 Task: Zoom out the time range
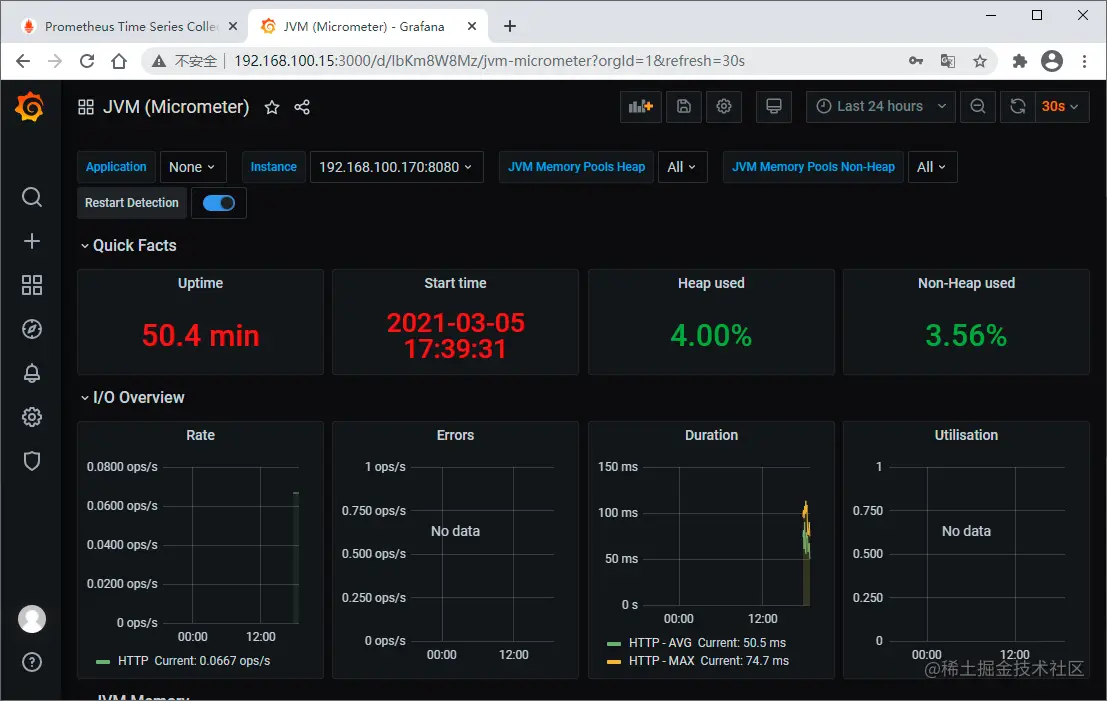(978, 107)
